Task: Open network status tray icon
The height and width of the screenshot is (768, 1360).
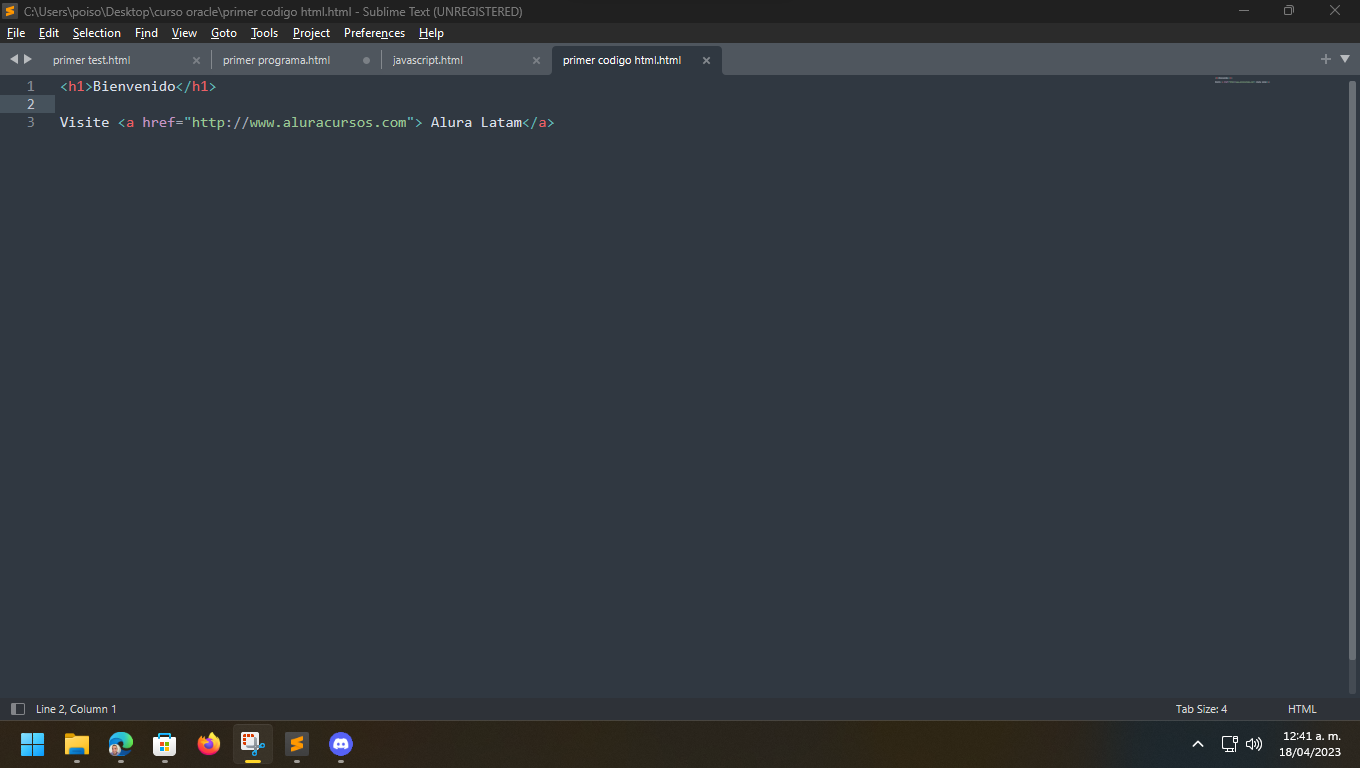Action: click(x=1230, y=744)
